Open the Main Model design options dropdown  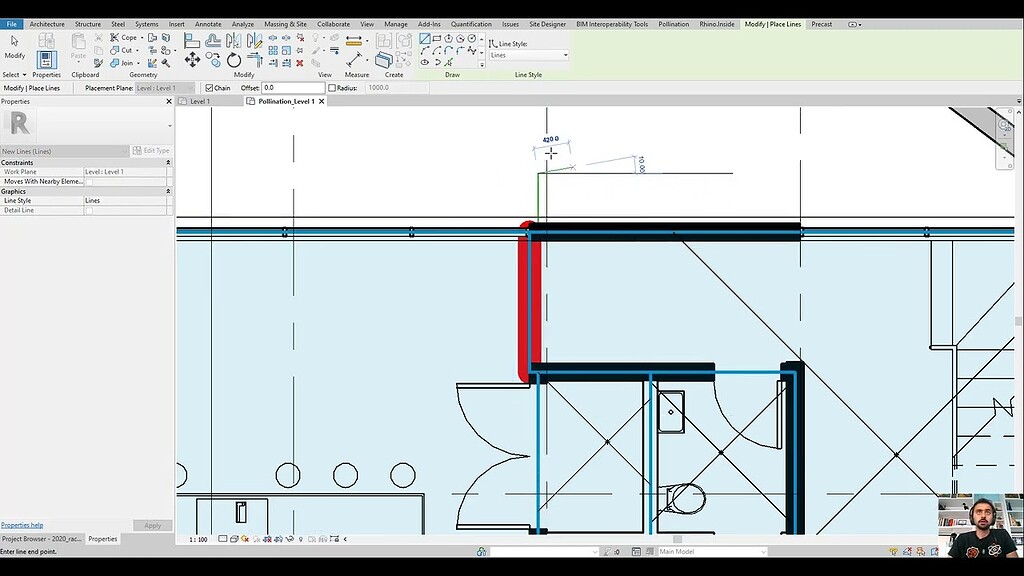pyautogui.click(x=710, y=550)
